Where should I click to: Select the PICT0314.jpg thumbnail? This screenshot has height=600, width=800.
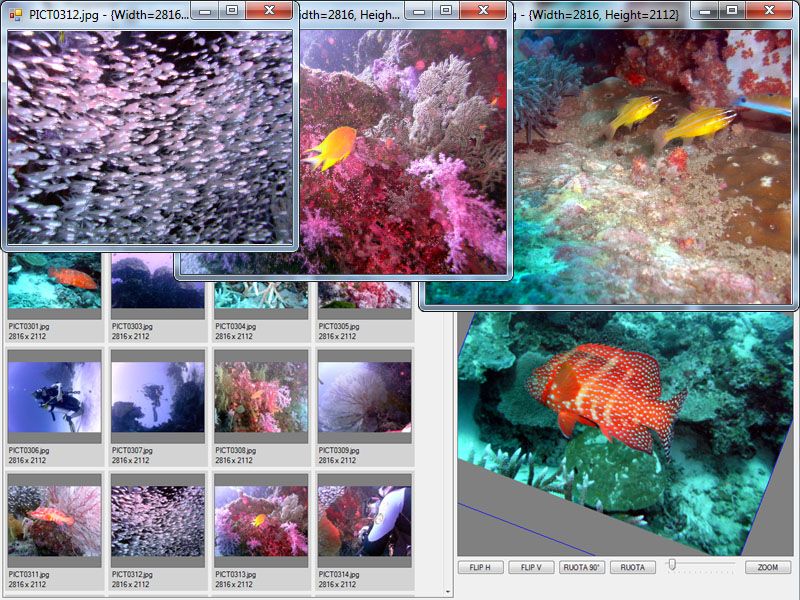click(364, 521)
